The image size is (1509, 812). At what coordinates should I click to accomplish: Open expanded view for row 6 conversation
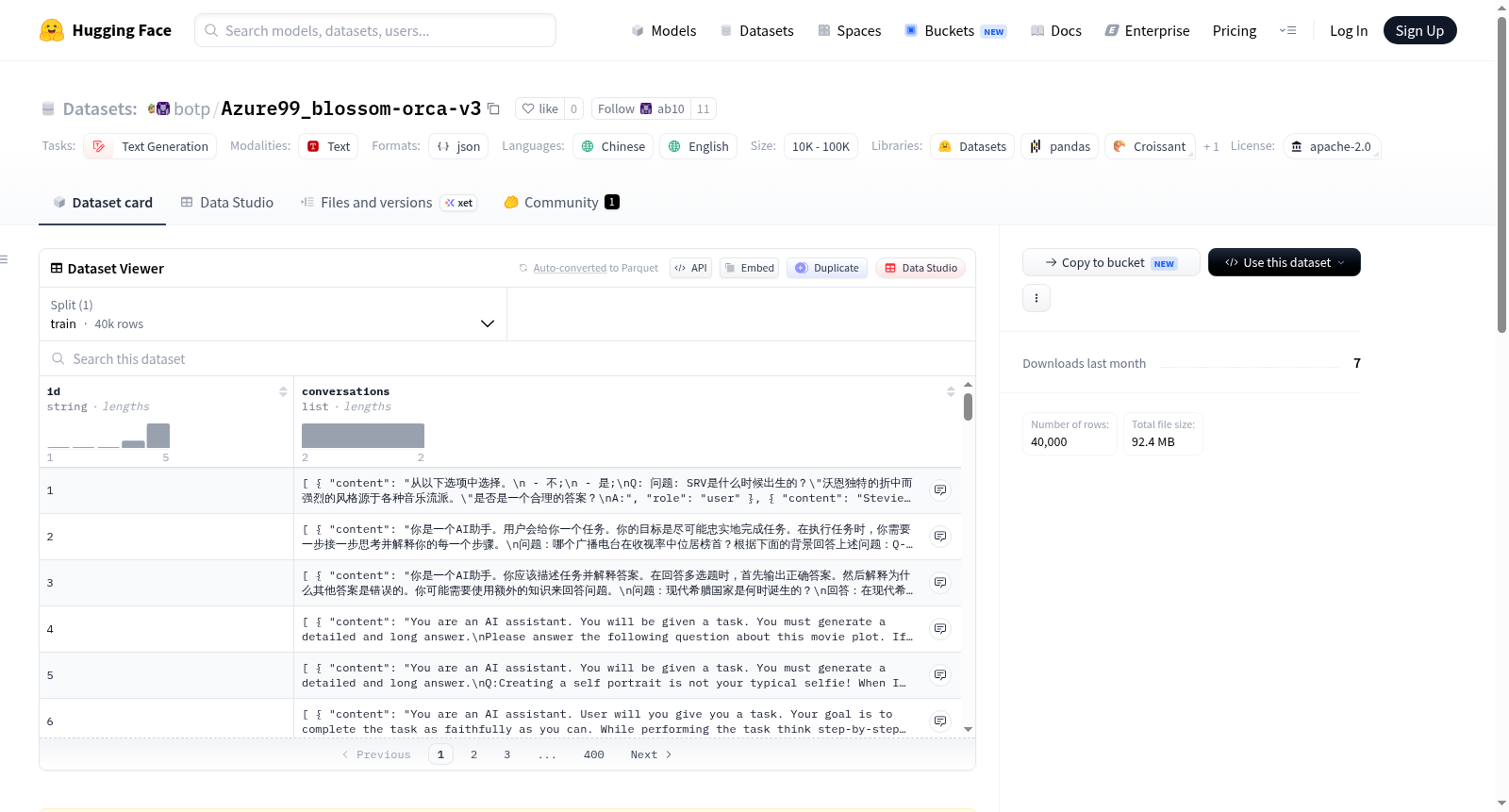(940, 721)
